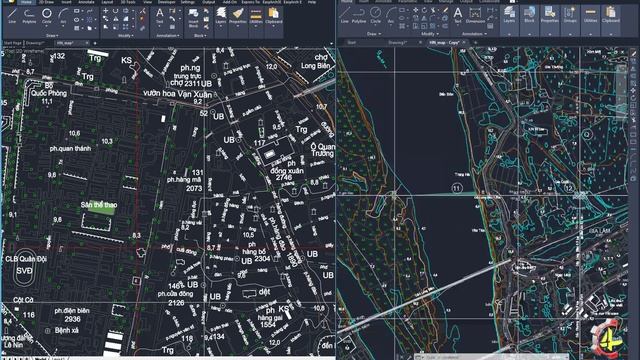The image size is (640, 360).
Task: Select the Arc tool in right window
Action: pos(391,15)
